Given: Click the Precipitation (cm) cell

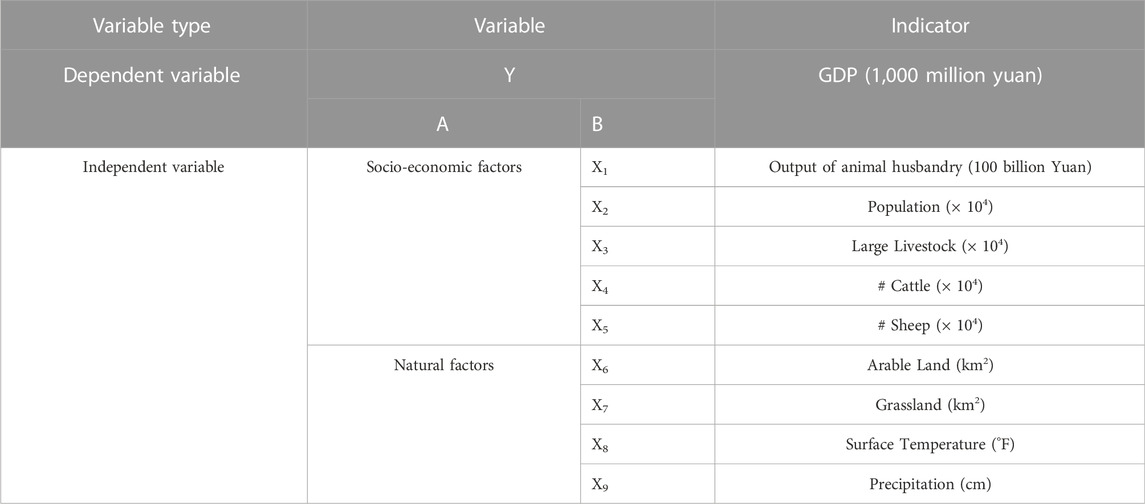Looking at the screenshot, I should tap(930, 484).
